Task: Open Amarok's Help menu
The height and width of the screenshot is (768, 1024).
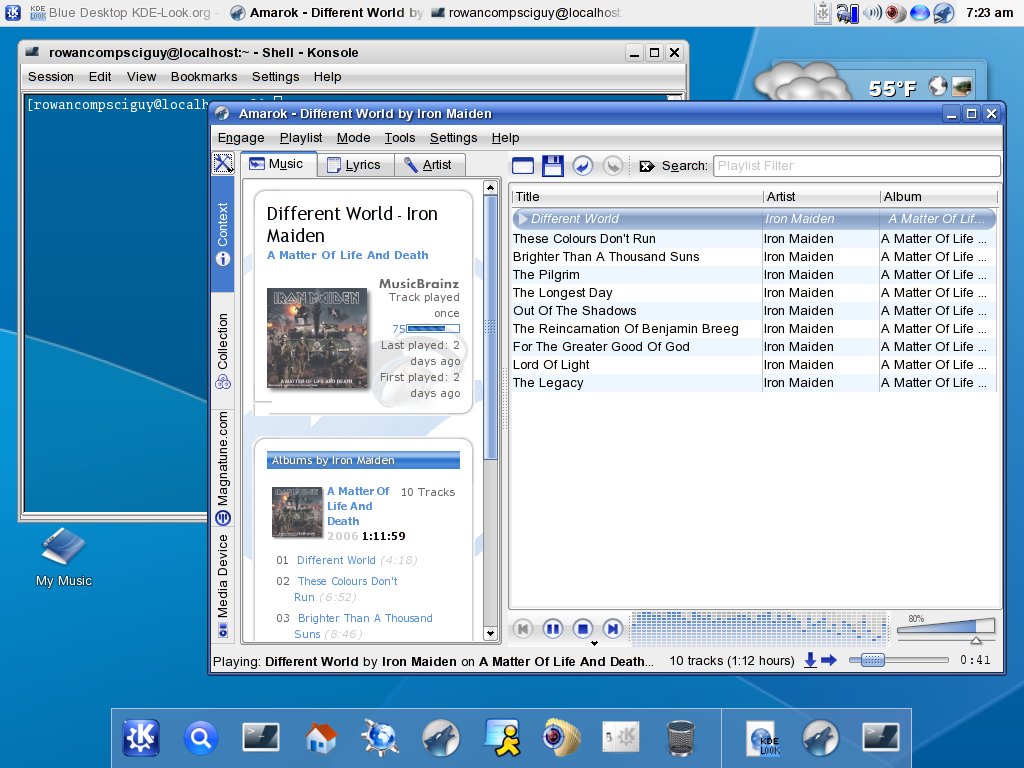Action: coord(505,138)
